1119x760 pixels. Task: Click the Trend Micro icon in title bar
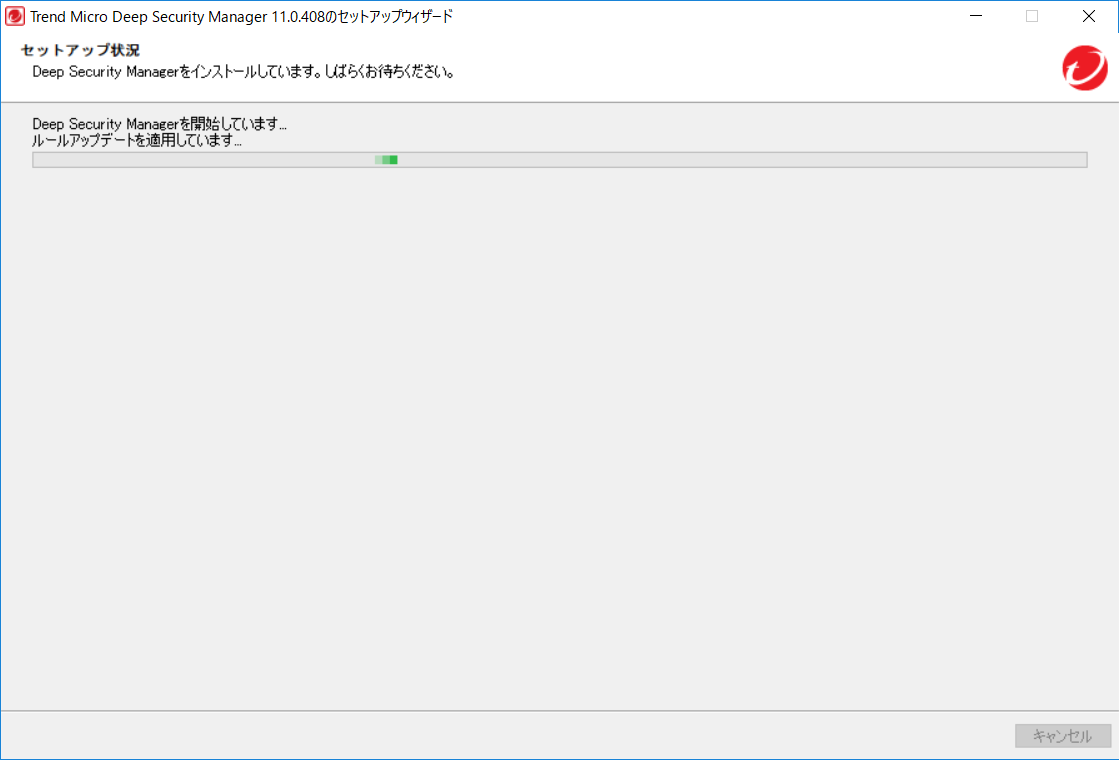coord(14,16)
